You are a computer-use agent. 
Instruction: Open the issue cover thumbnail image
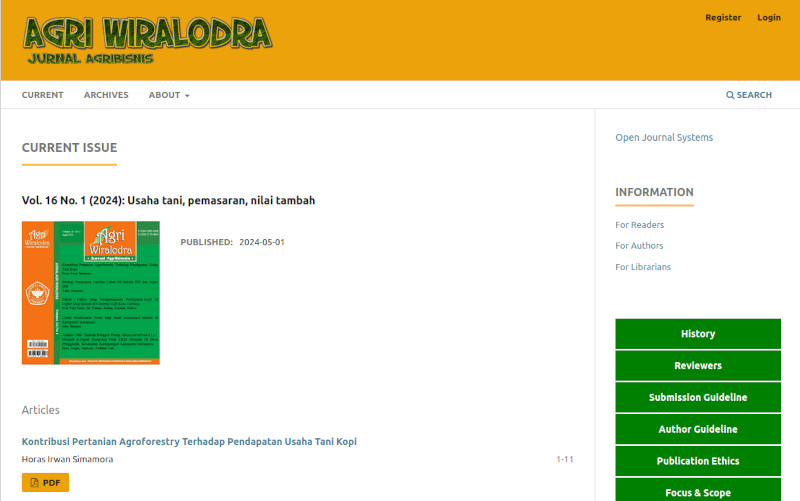pyautogui.click(x=91, y=292)
